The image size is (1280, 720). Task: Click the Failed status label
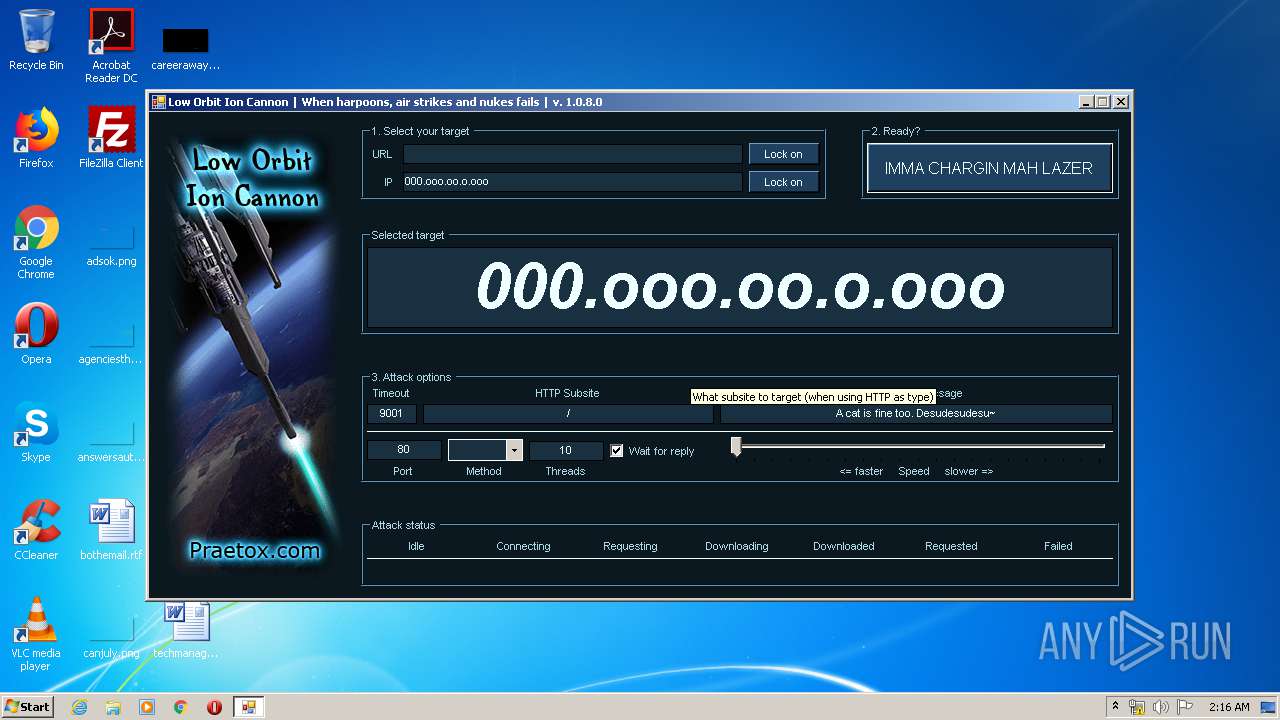coord(1058,546)
